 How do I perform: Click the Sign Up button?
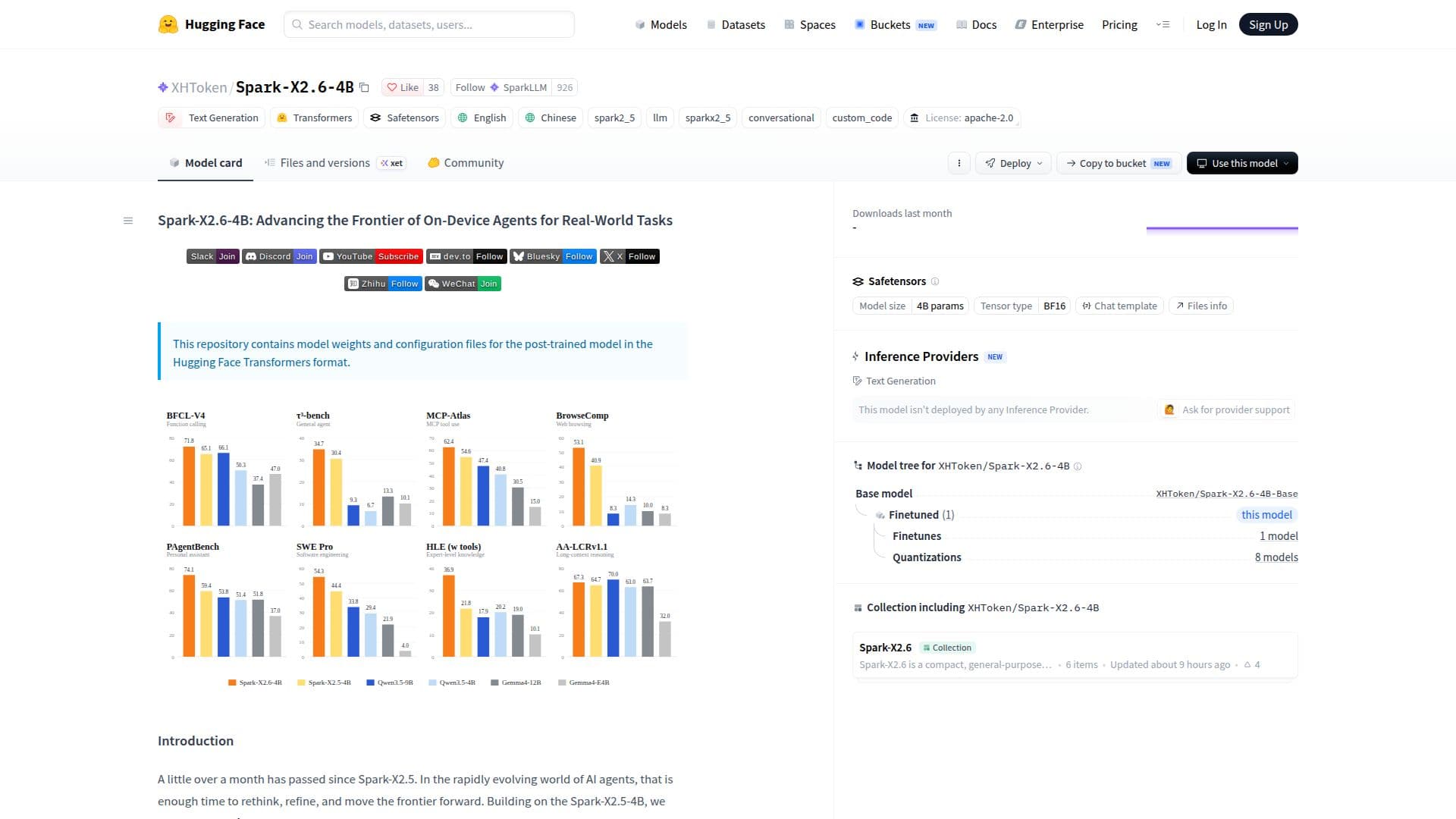tap(1268, 25)
